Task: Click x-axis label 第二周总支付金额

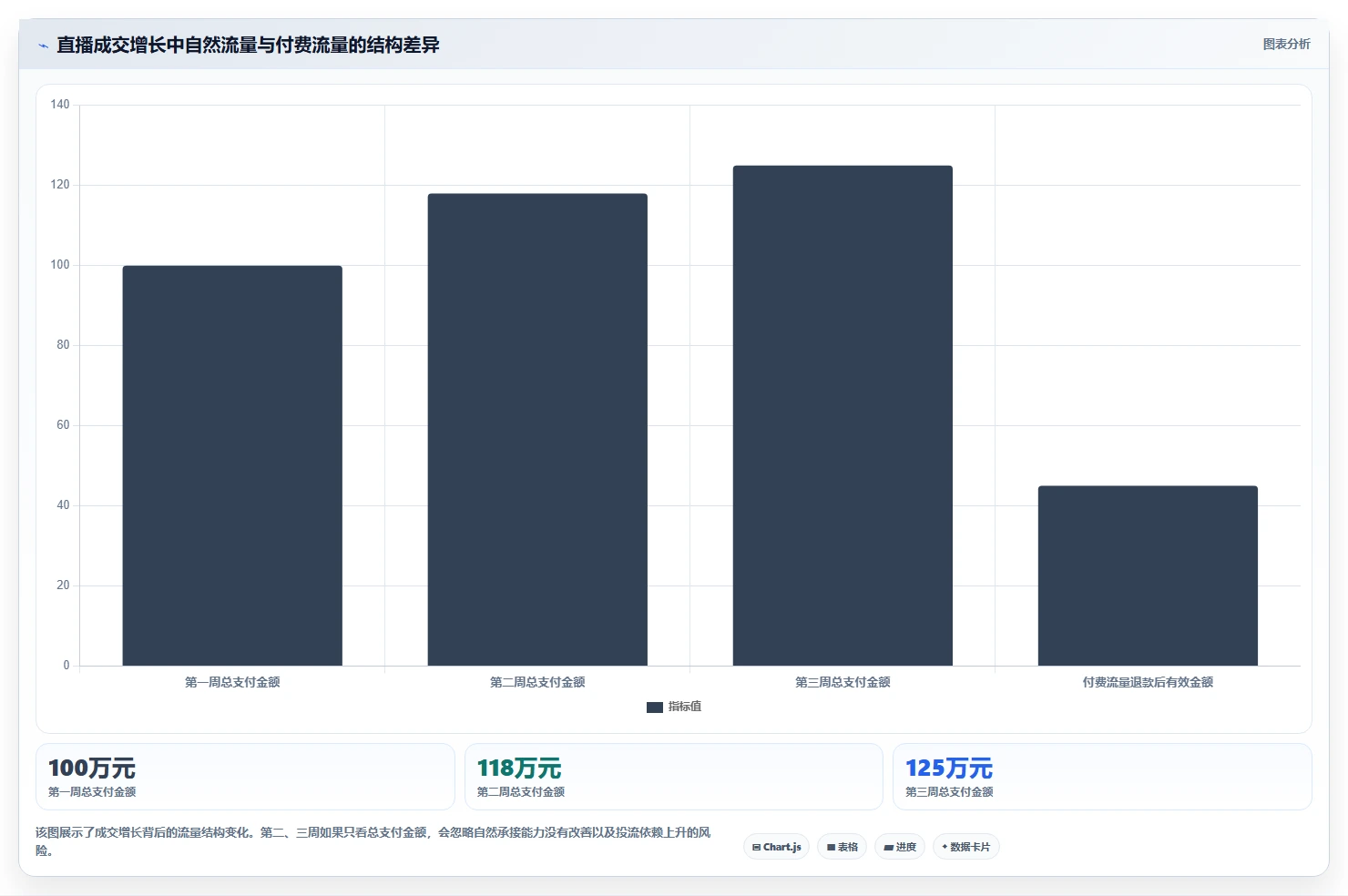Action: click(537, 682)
